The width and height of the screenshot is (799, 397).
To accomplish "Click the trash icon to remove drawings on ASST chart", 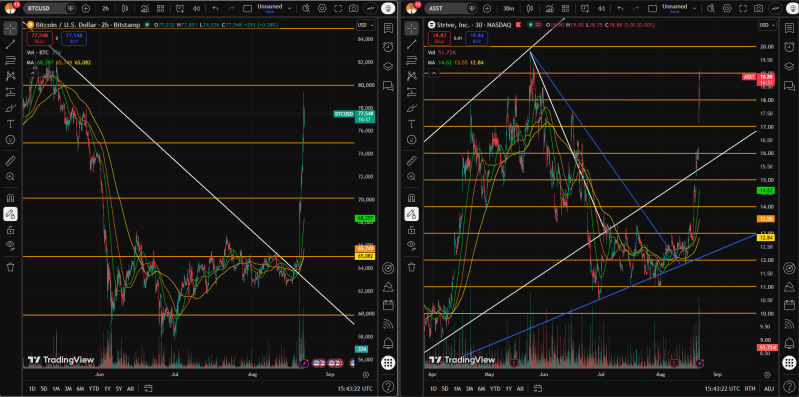I will (x=411, y=267).
